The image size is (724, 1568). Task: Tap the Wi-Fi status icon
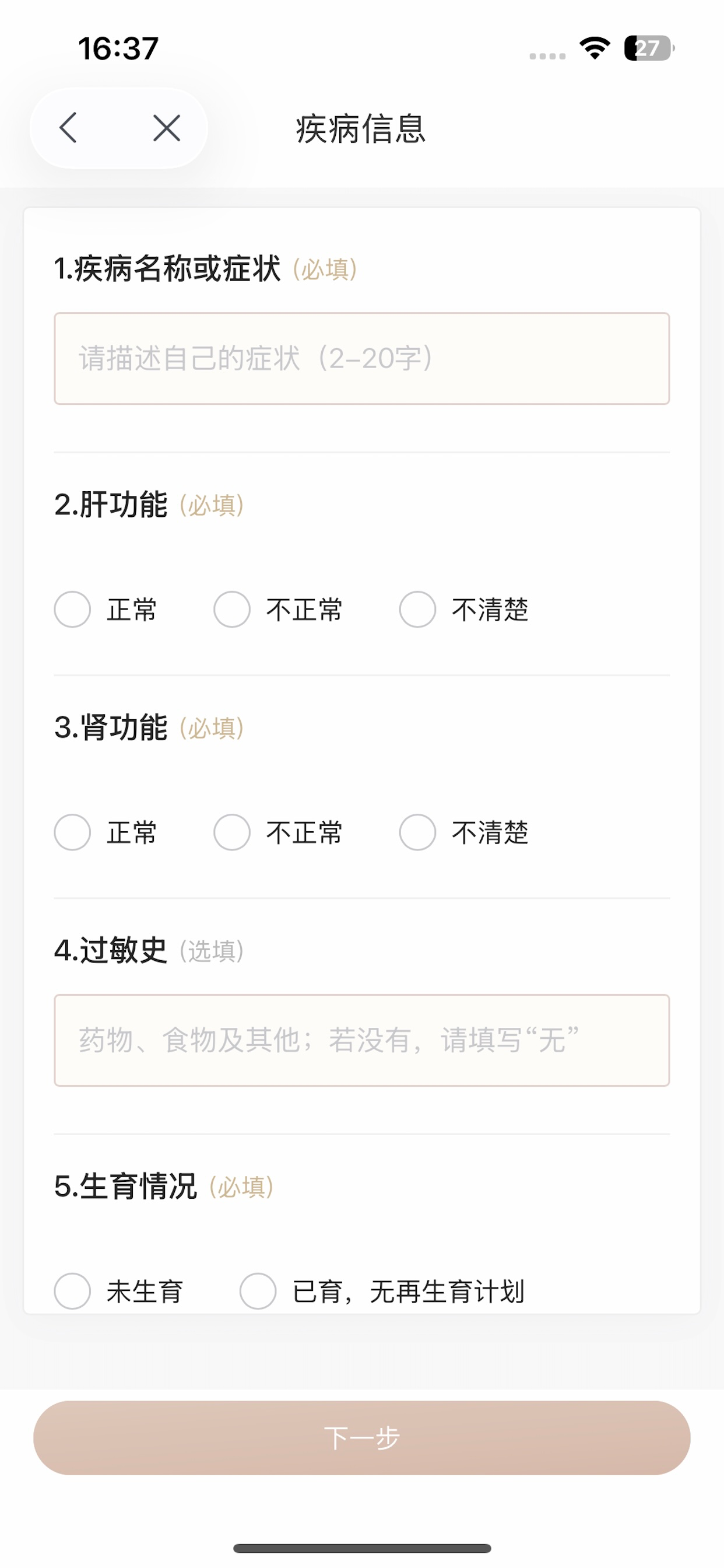(595, 48)
